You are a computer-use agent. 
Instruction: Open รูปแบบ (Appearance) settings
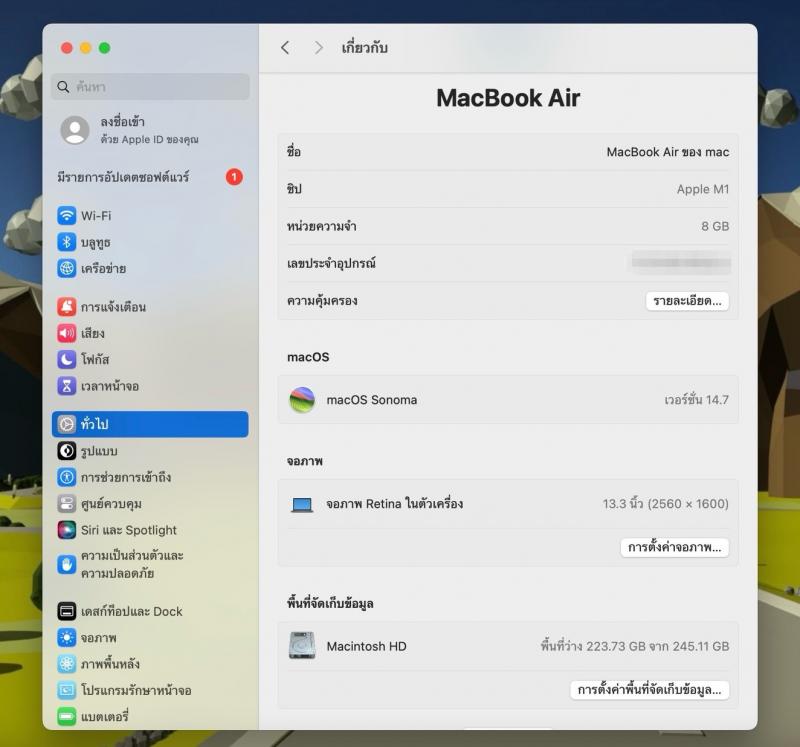click(x=150, y=451)
